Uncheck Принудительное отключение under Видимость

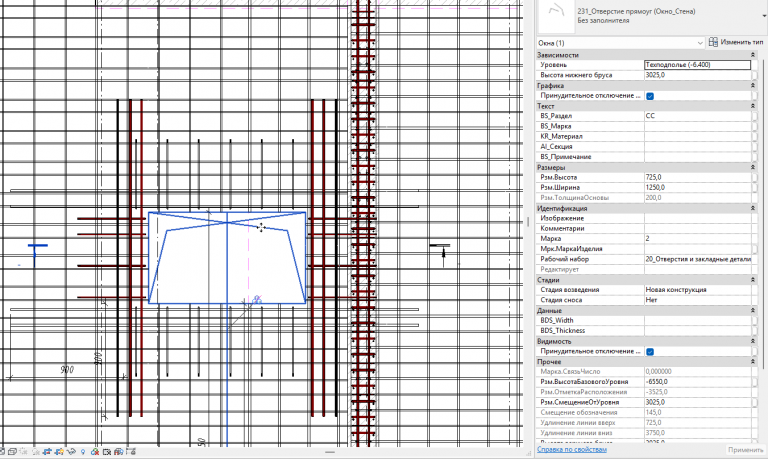pos(650,352)
